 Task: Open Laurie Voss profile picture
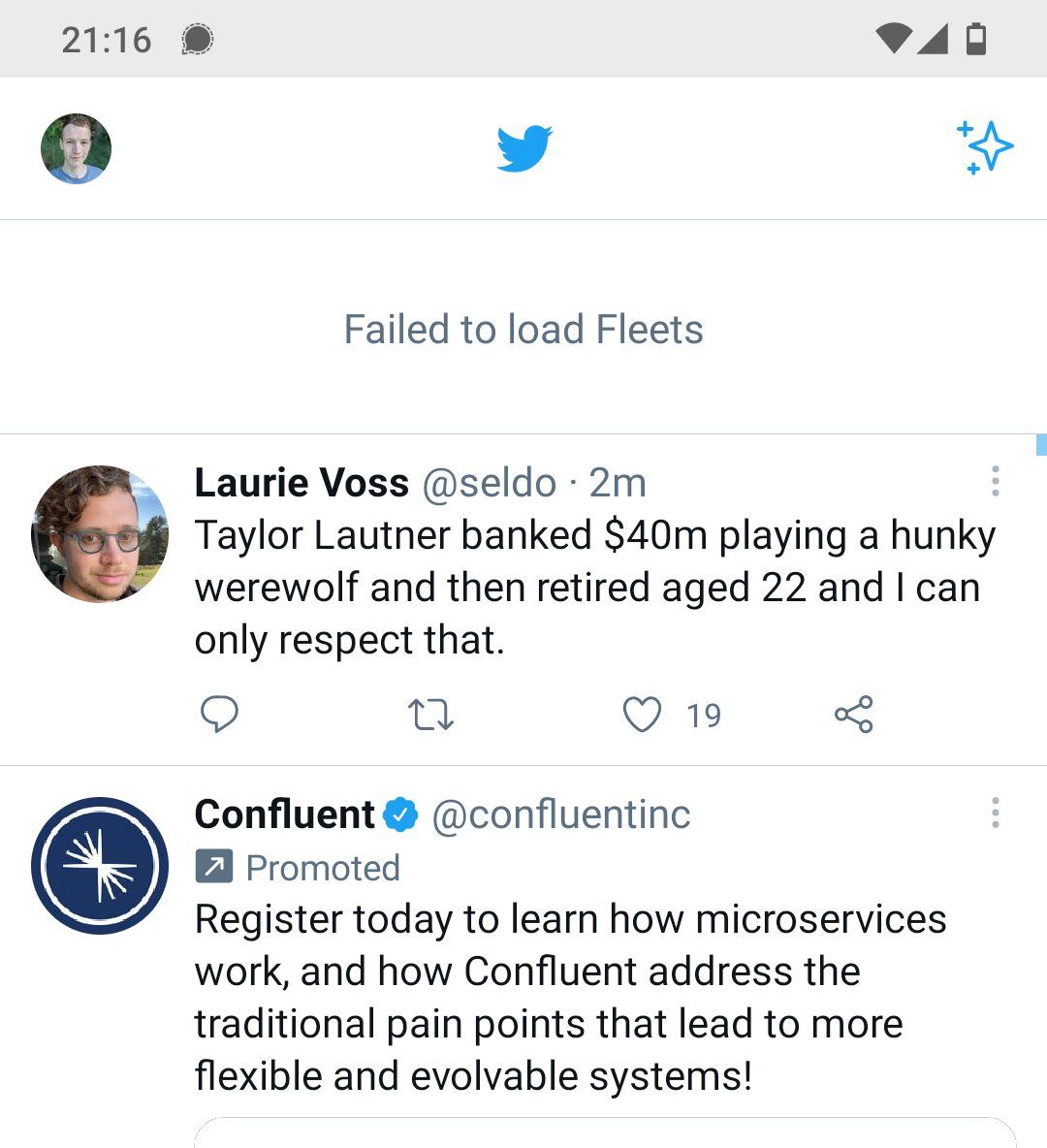pos(100,533)
